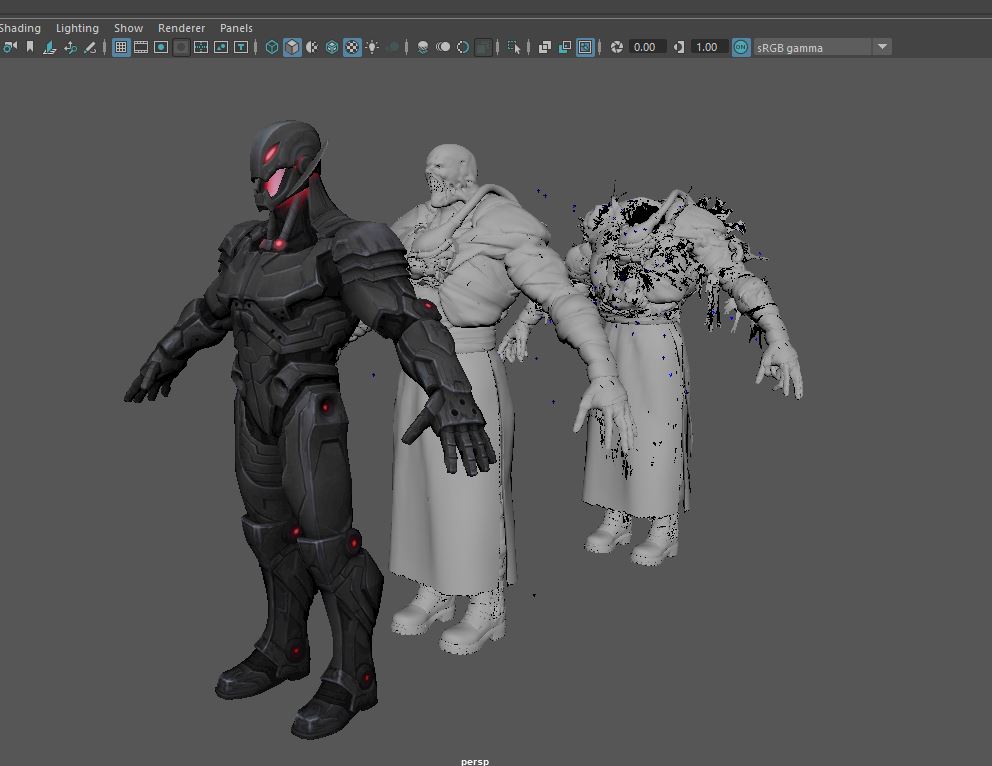Click the resolution gate icon

(161, 47)
